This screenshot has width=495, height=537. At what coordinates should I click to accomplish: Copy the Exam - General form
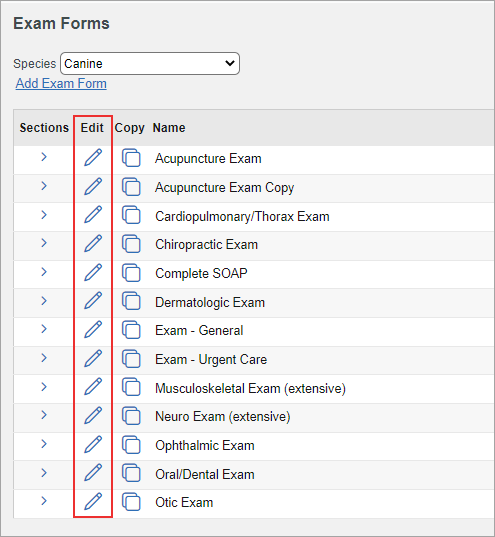(131, 330)
